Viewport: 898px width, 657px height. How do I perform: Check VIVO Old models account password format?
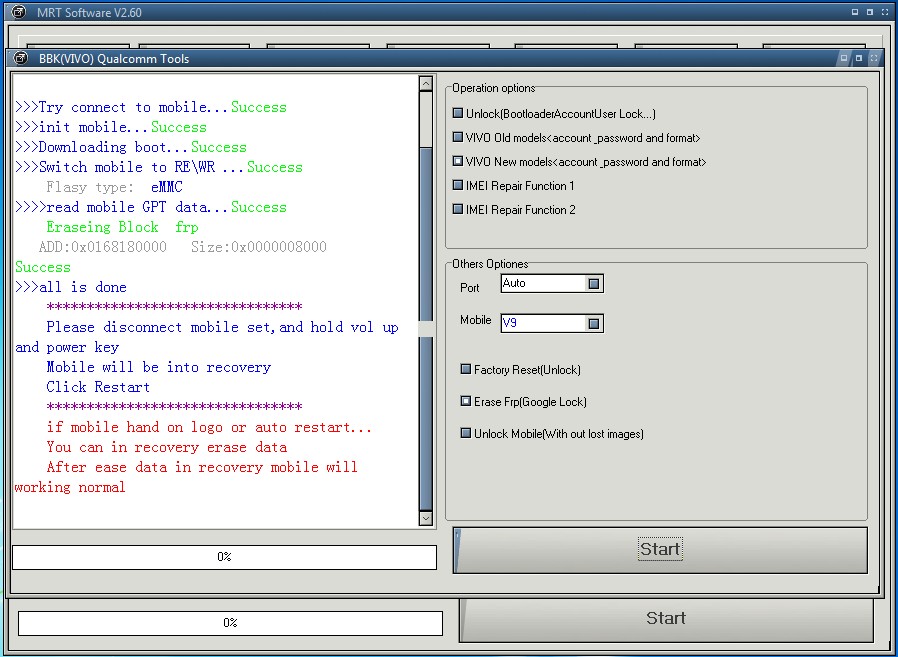[x=458, y=137]
